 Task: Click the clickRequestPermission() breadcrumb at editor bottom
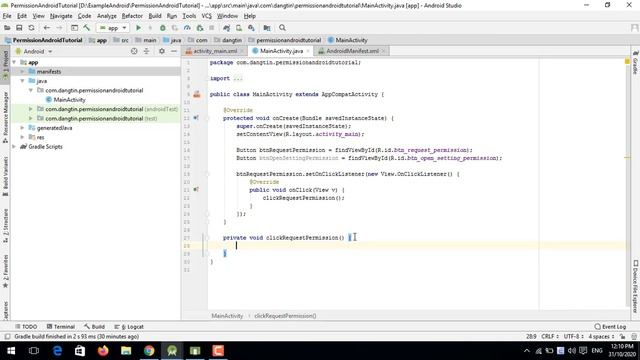click(285, 316)
